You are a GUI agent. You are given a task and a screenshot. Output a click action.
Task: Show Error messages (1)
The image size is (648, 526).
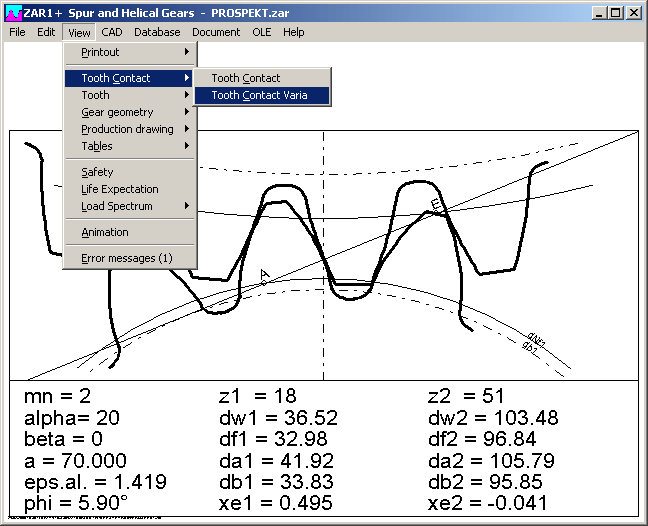[126, 258]
